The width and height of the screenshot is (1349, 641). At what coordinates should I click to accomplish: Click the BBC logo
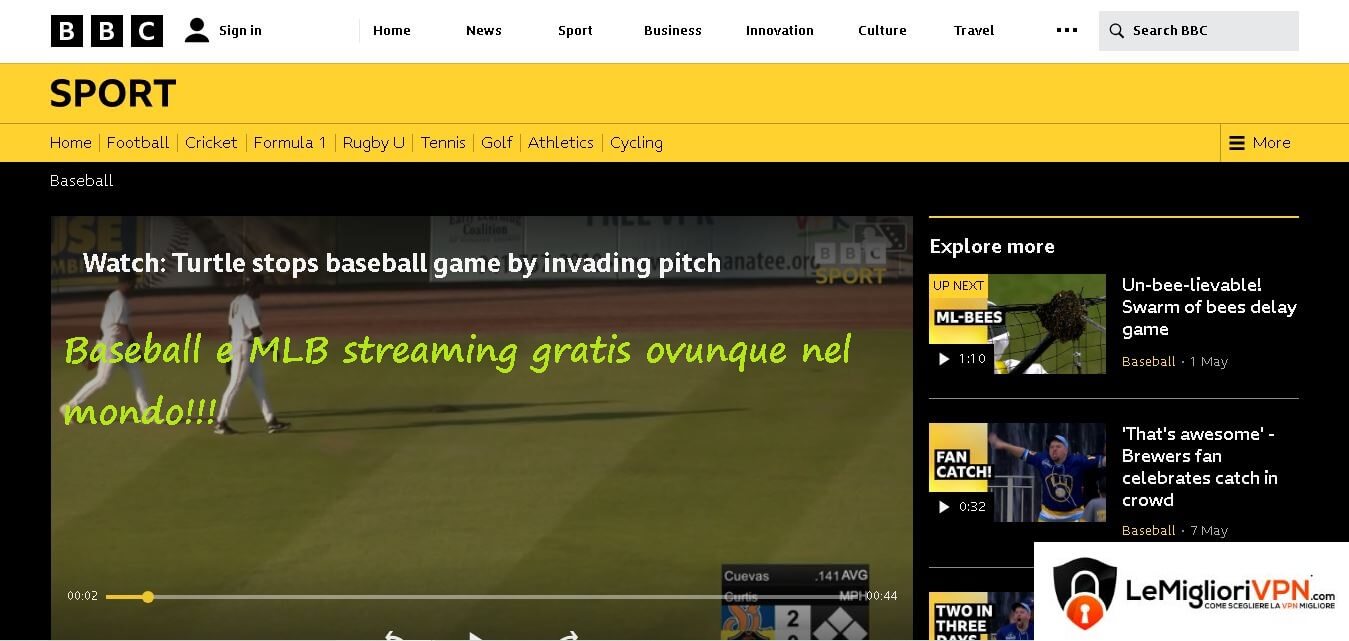coord(107,31)
